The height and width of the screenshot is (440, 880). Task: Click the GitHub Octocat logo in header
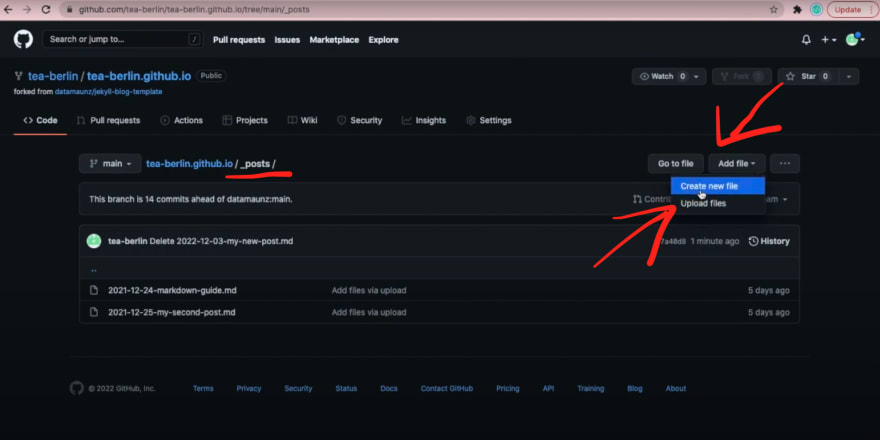(x=23, y=39)
